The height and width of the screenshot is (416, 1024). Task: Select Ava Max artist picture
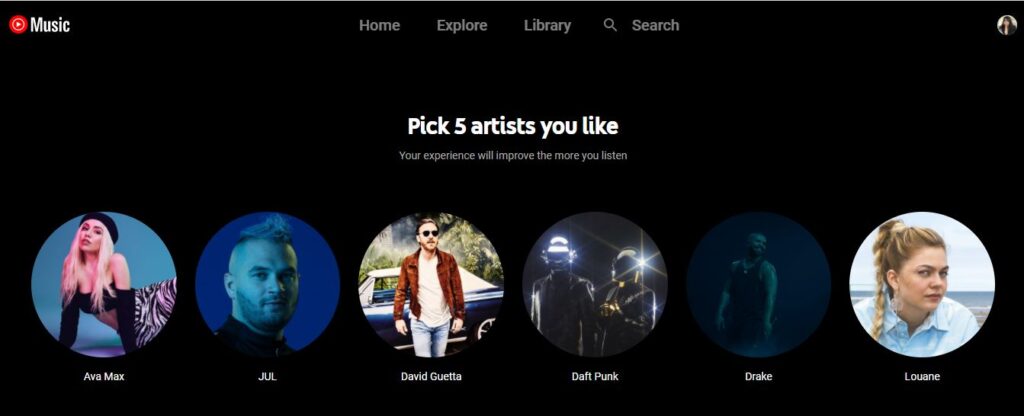(104, 284)
